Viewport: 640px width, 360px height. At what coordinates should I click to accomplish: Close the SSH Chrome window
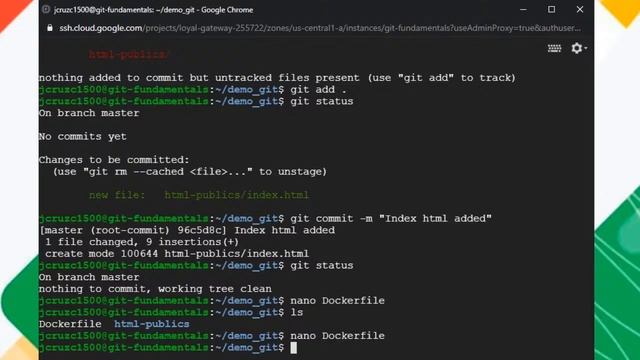pyautogui.click(x=580, y=9)
